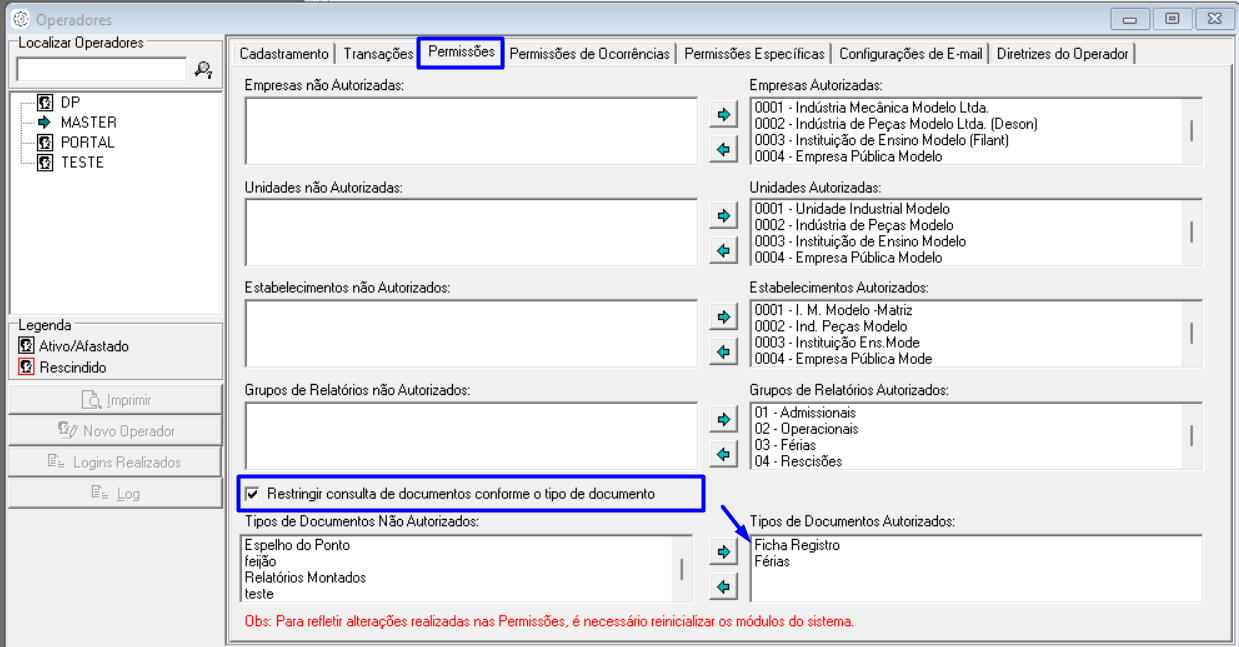Authorize establishment using the right arrow
Viewport: 1239px width, 647px height.
[723, 317]
